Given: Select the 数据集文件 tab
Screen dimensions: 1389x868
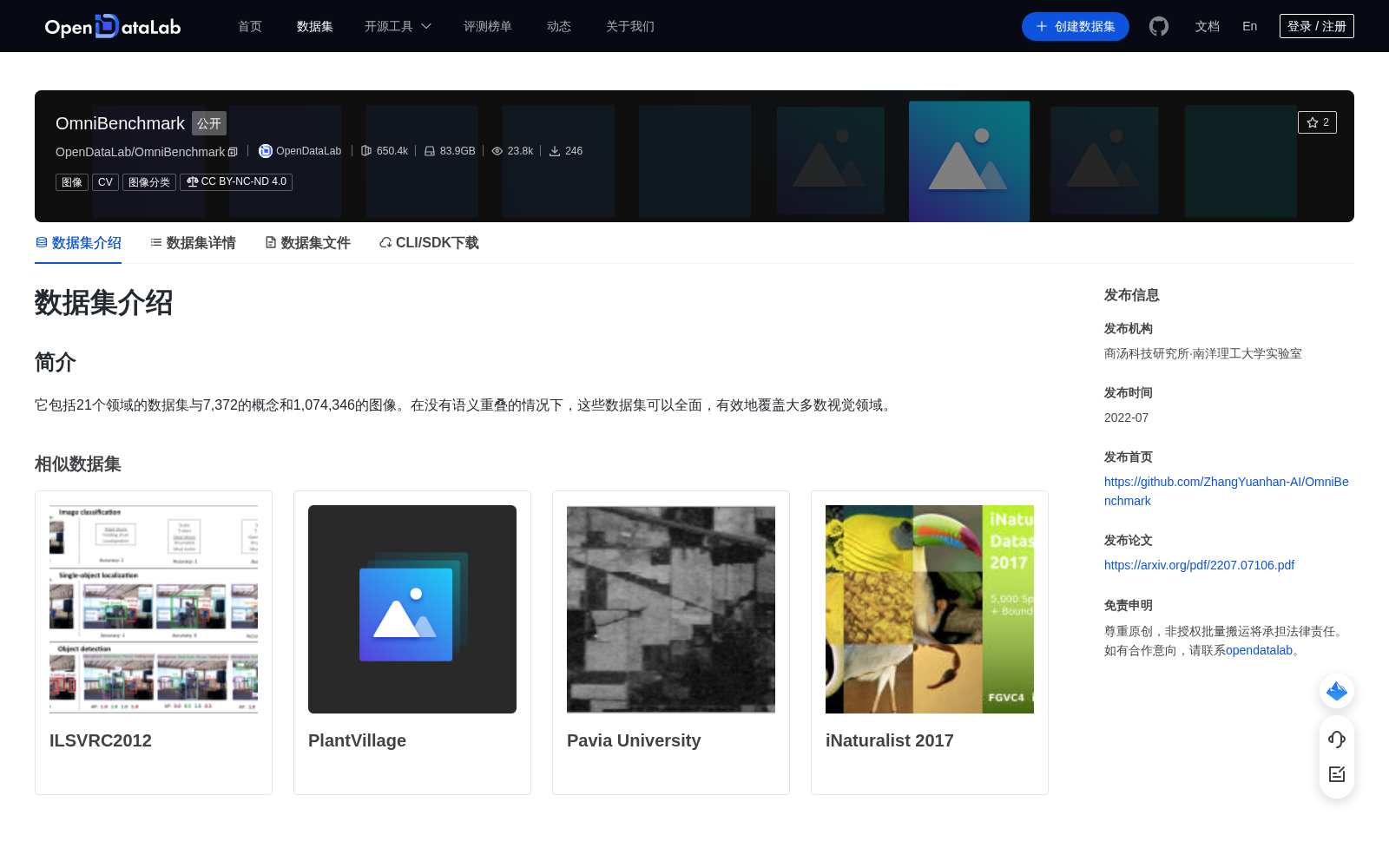Looking at the screenshot, I should [307, 243].
